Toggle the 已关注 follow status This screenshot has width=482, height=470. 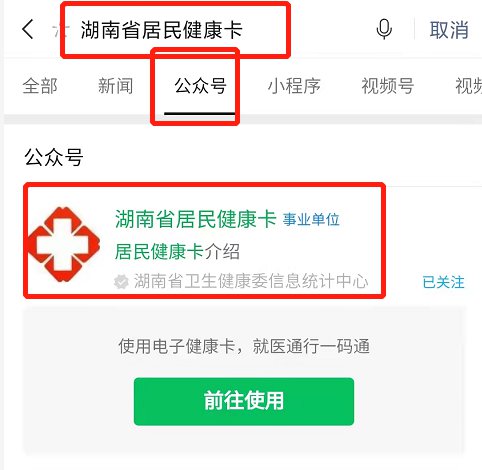pos(443,282)
